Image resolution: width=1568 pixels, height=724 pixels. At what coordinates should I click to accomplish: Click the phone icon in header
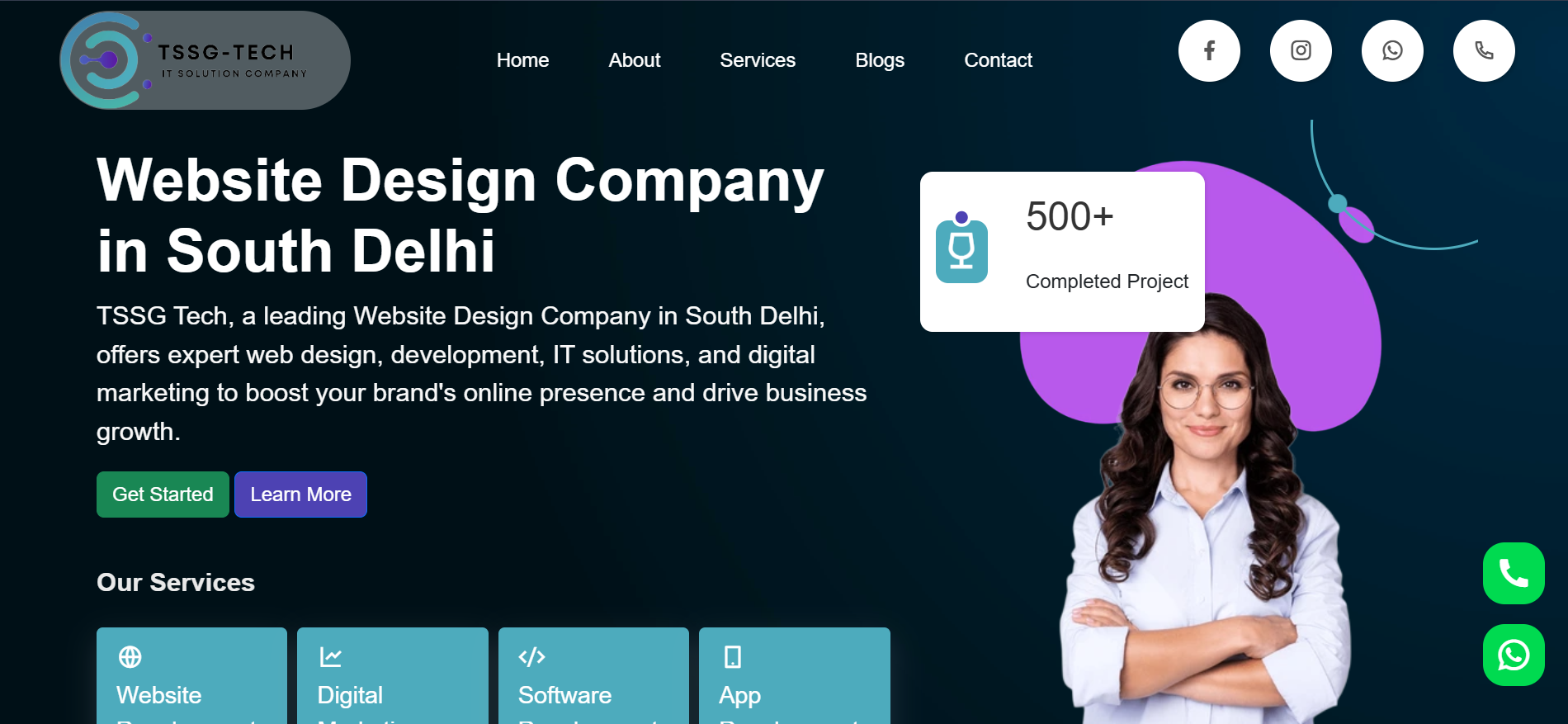click(x=1484, y=50)
